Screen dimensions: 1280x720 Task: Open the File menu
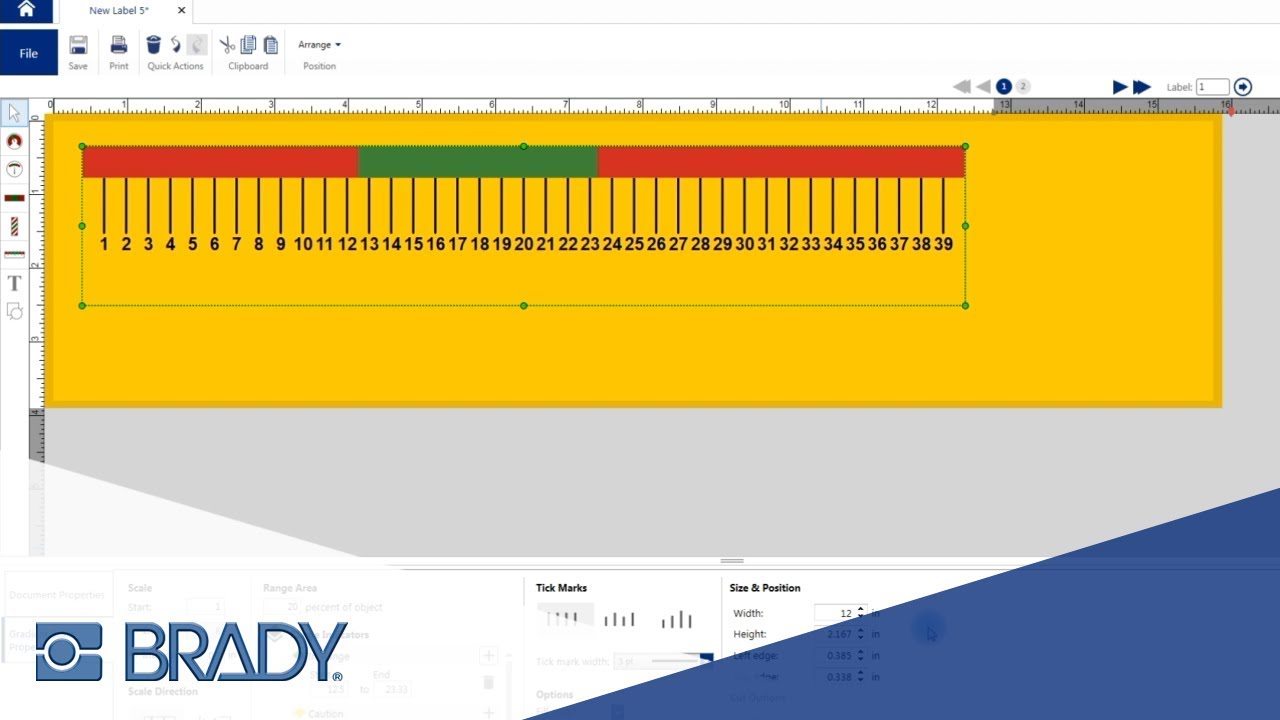pyautogui.click(x=29, y=53)
